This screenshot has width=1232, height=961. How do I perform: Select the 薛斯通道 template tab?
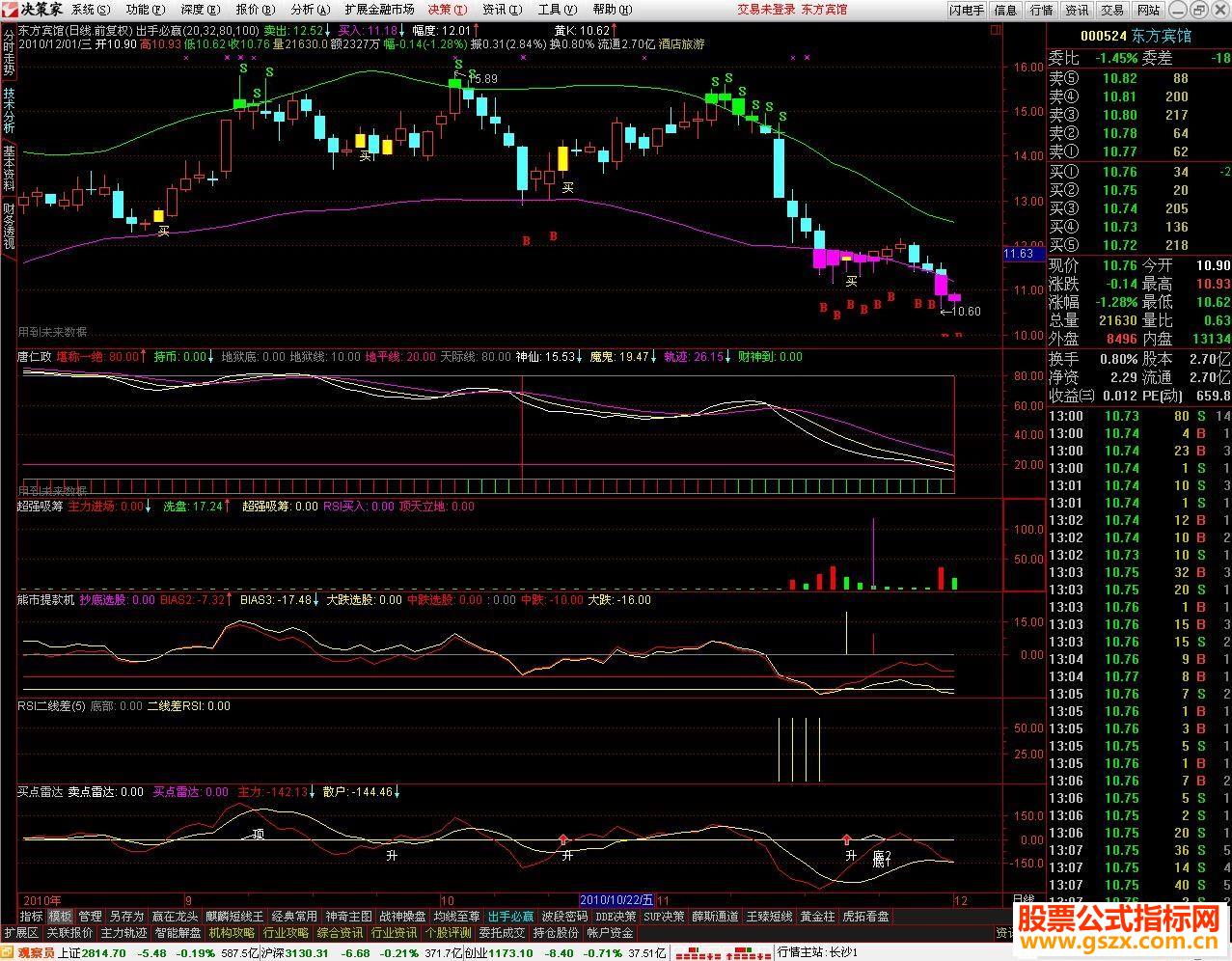(715, 916)
